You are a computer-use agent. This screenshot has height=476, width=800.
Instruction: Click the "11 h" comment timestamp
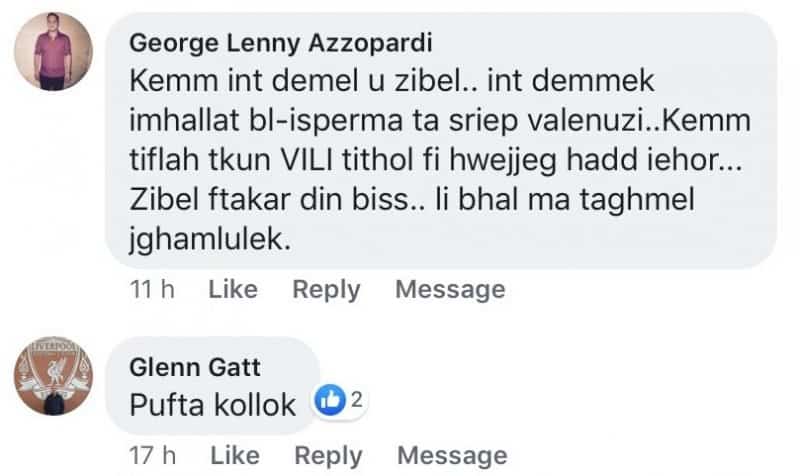coord(152,290)
